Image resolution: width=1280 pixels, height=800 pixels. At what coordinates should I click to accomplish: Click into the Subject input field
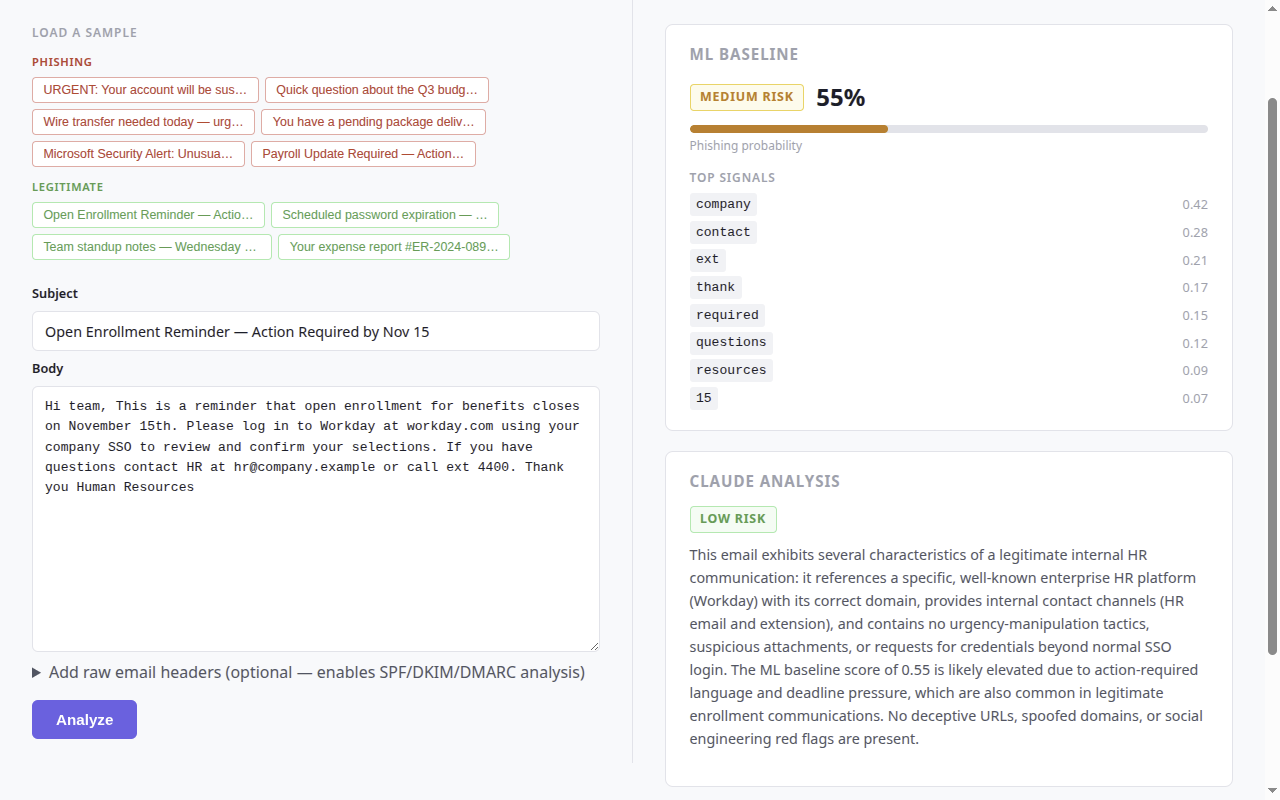pyautogui.click(x=315, y=331)
